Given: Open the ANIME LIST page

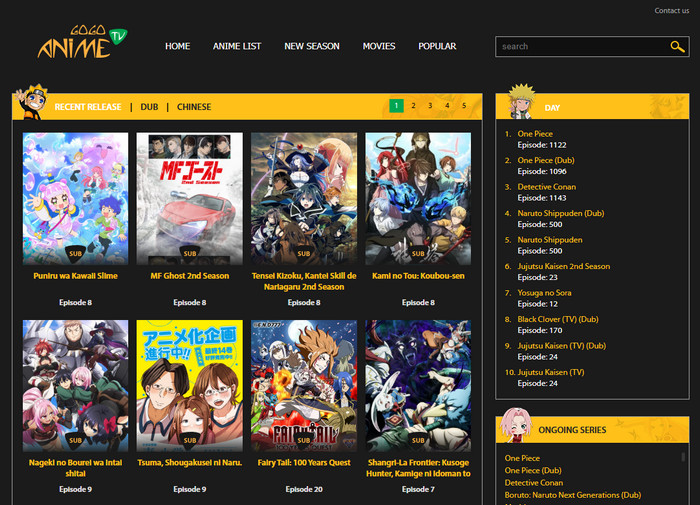Looking at the screenshot, I should click(237, 46).
